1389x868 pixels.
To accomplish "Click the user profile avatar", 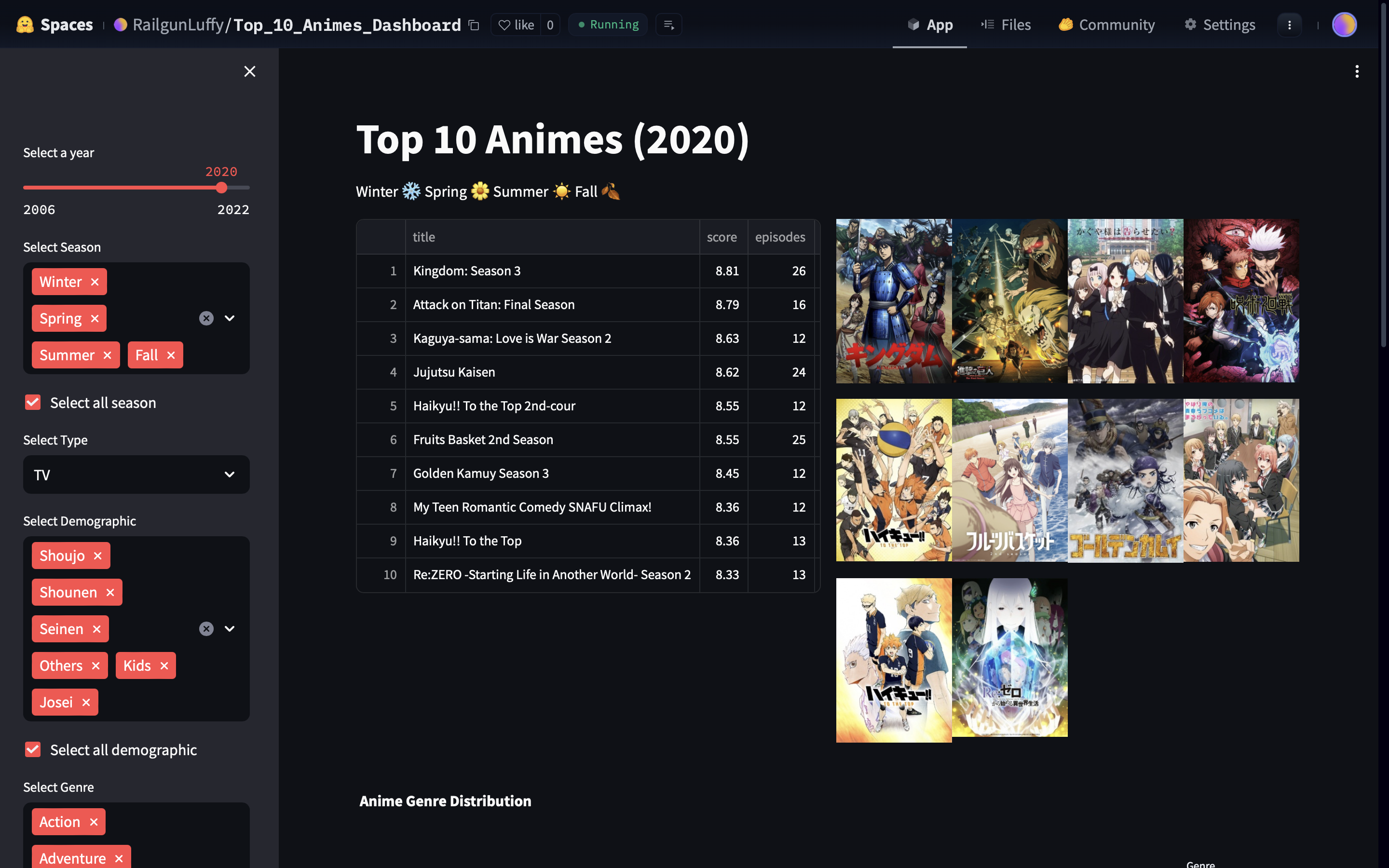I will pyautogui.click(x=1344, y=25).
